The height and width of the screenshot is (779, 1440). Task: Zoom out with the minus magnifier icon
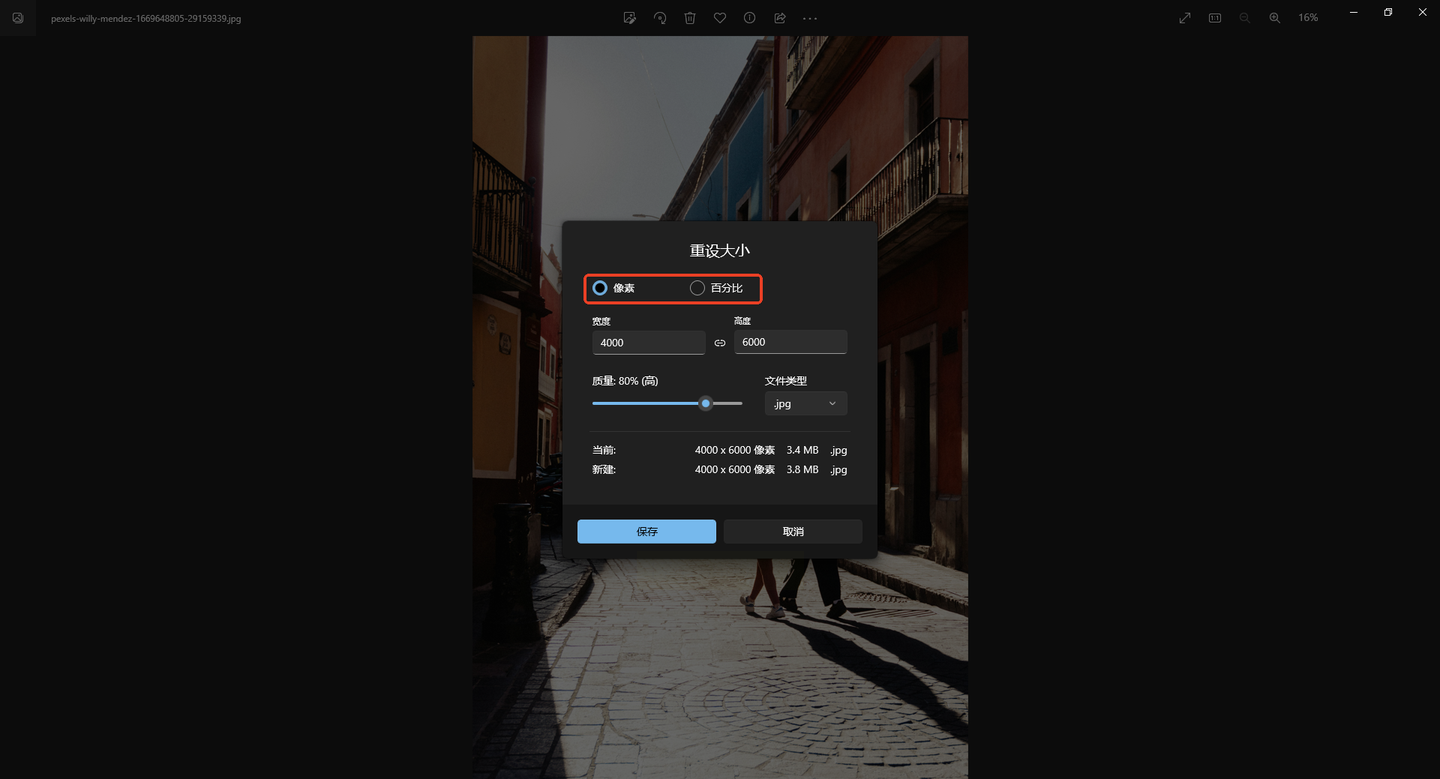[x=1245, y=18]
